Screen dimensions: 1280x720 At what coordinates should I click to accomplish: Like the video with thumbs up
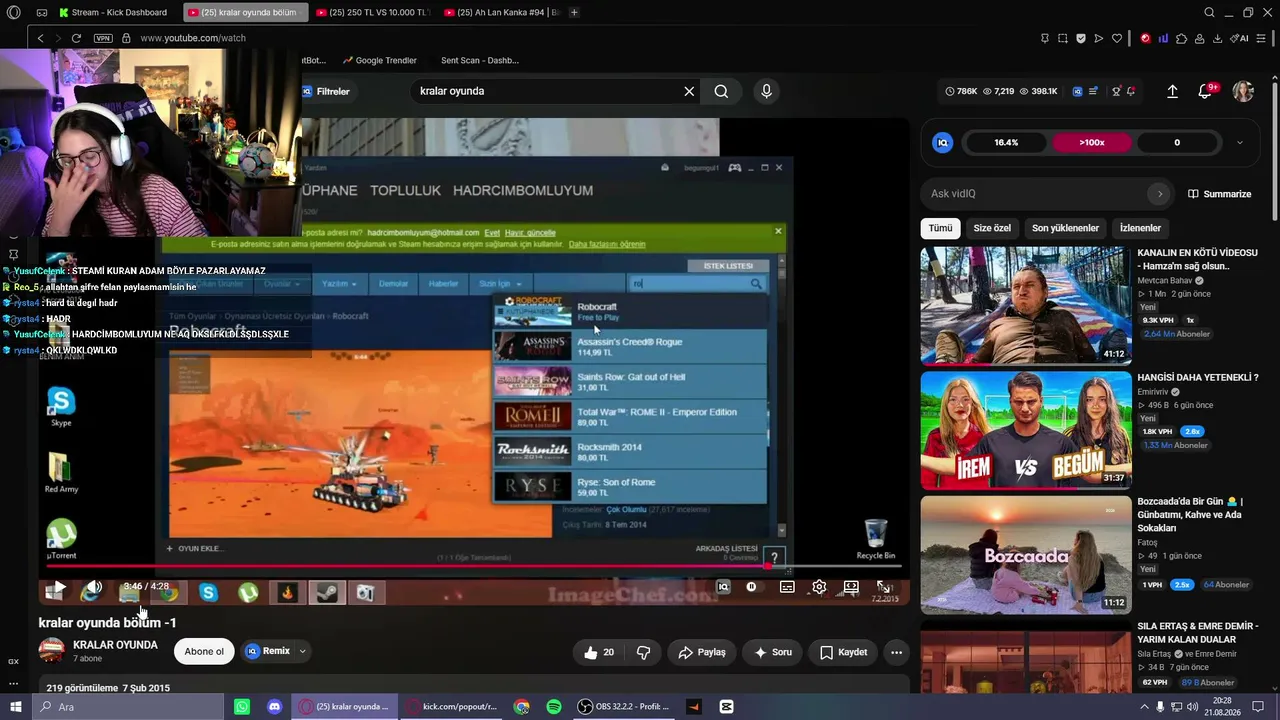pyautogui.click(x=598, y=652)
